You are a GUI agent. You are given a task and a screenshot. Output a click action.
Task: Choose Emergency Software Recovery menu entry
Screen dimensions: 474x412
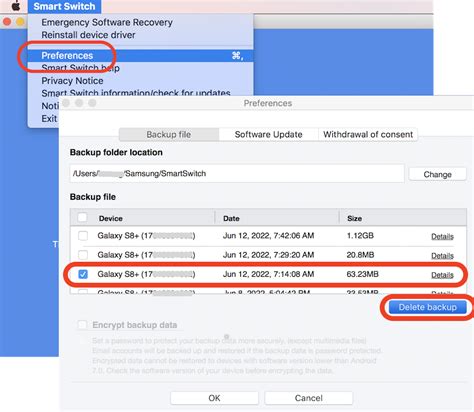tap(107, 22)
